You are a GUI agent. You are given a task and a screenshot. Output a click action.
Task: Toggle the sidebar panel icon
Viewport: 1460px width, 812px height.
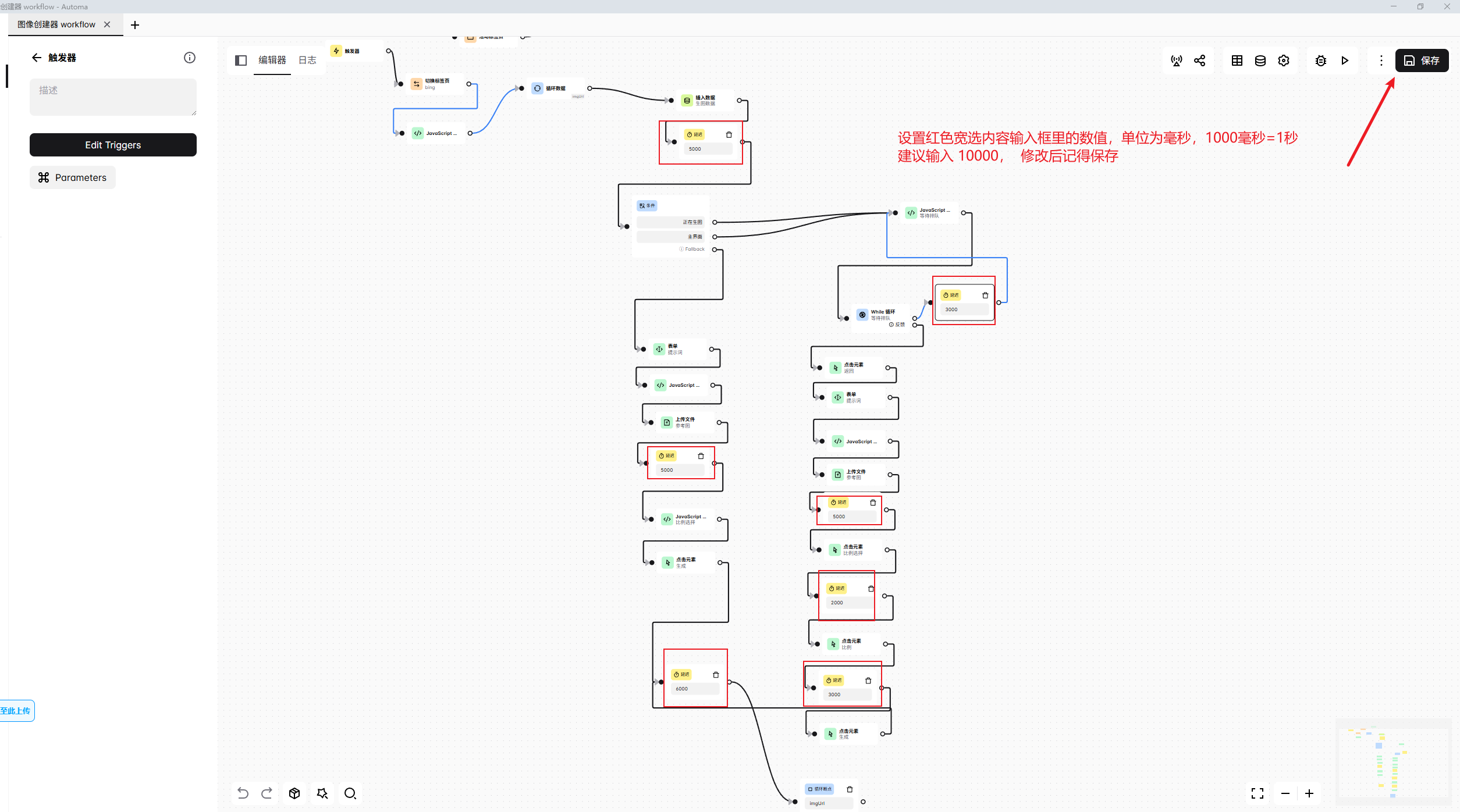(x=241, y=60)
